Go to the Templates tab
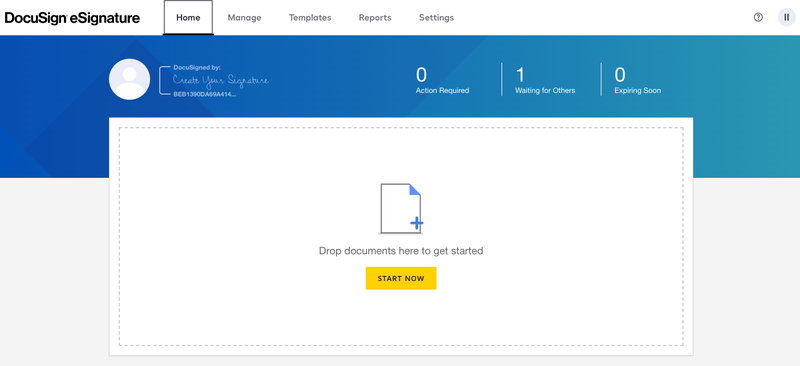 pos(310,18)
